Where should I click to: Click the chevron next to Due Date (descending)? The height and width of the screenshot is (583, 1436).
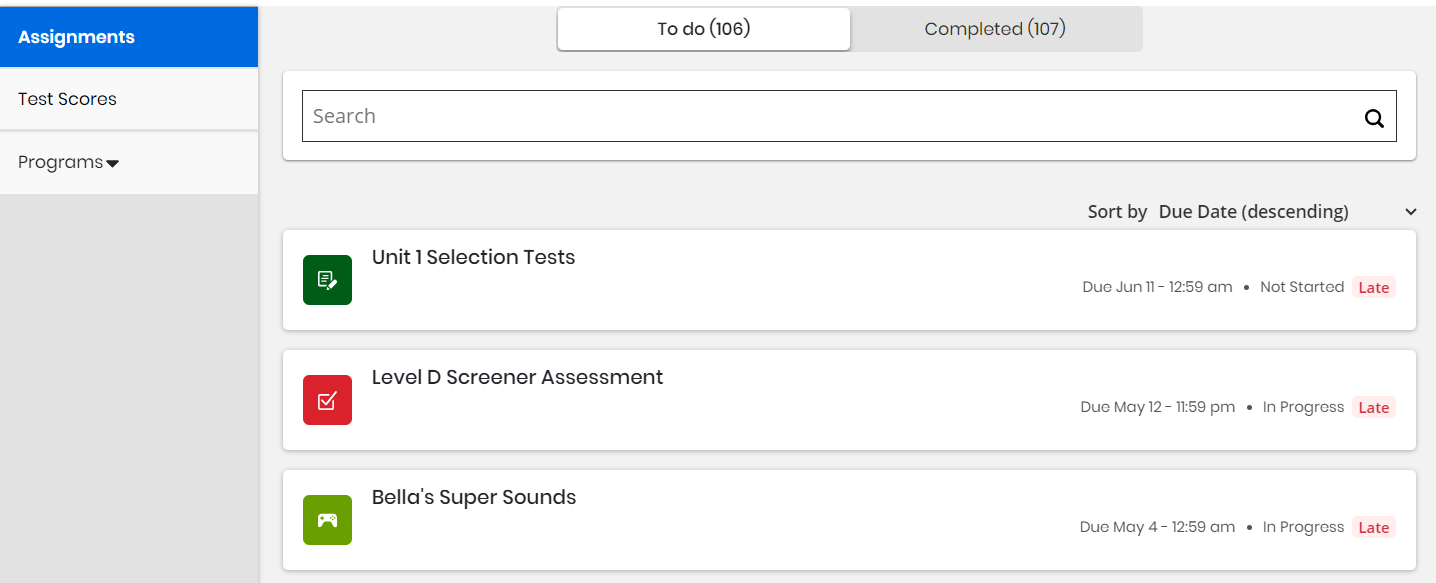pyautogui.click(x=1410, y=211)
